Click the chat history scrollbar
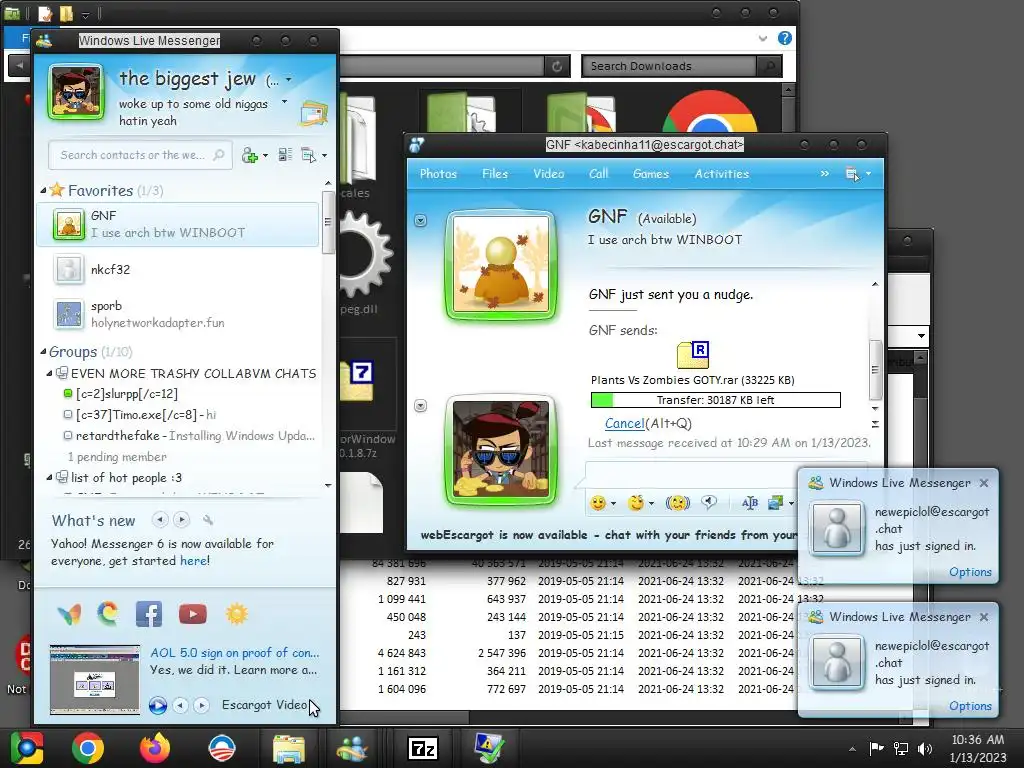Image resolution: width=1024 pixels, height=768 pixels. pos(875,370)
